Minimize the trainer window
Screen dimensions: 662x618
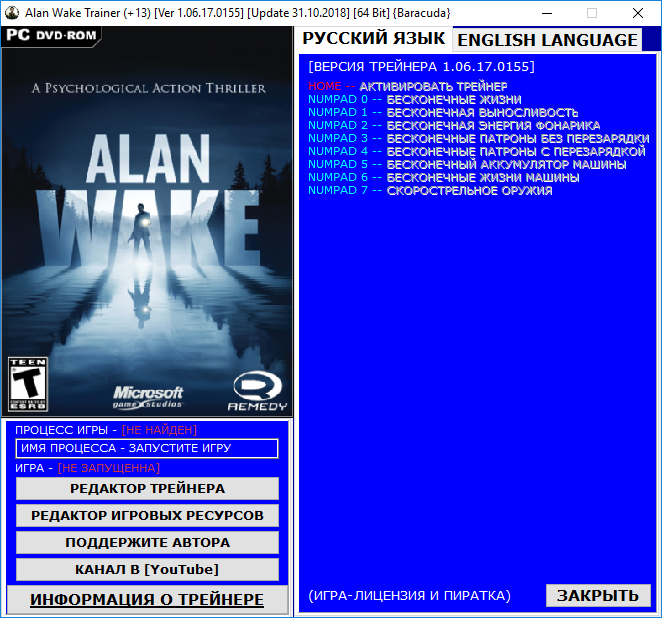(547, 13)
